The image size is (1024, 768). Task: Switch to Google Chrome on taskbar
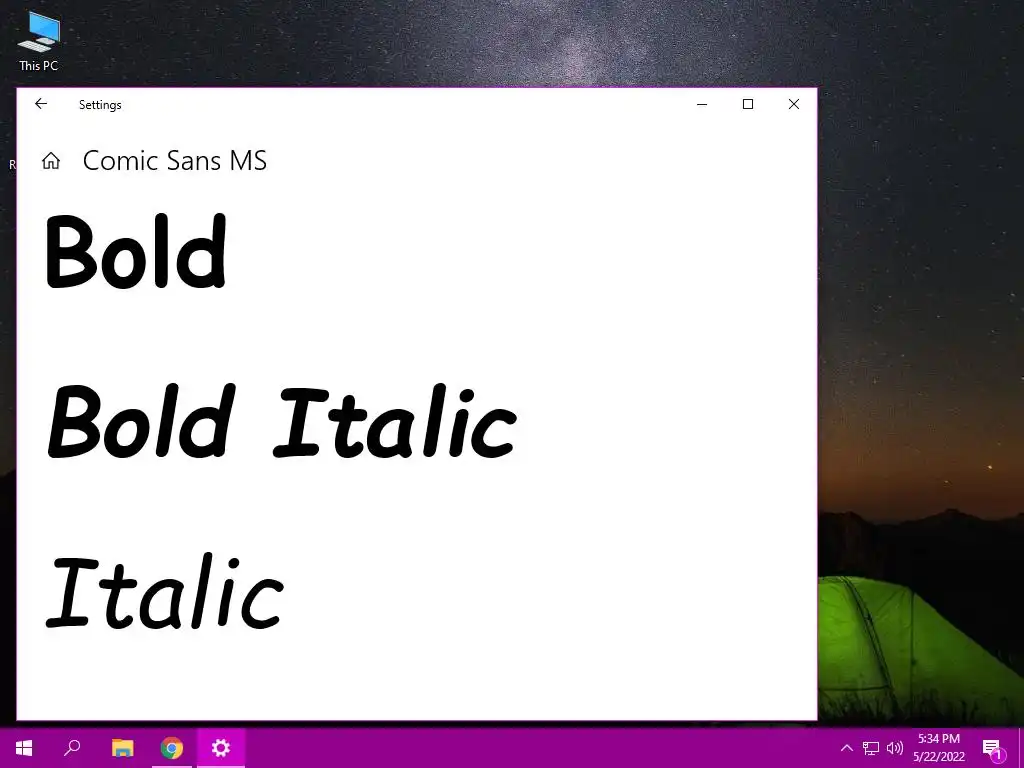tap(172, 748)
